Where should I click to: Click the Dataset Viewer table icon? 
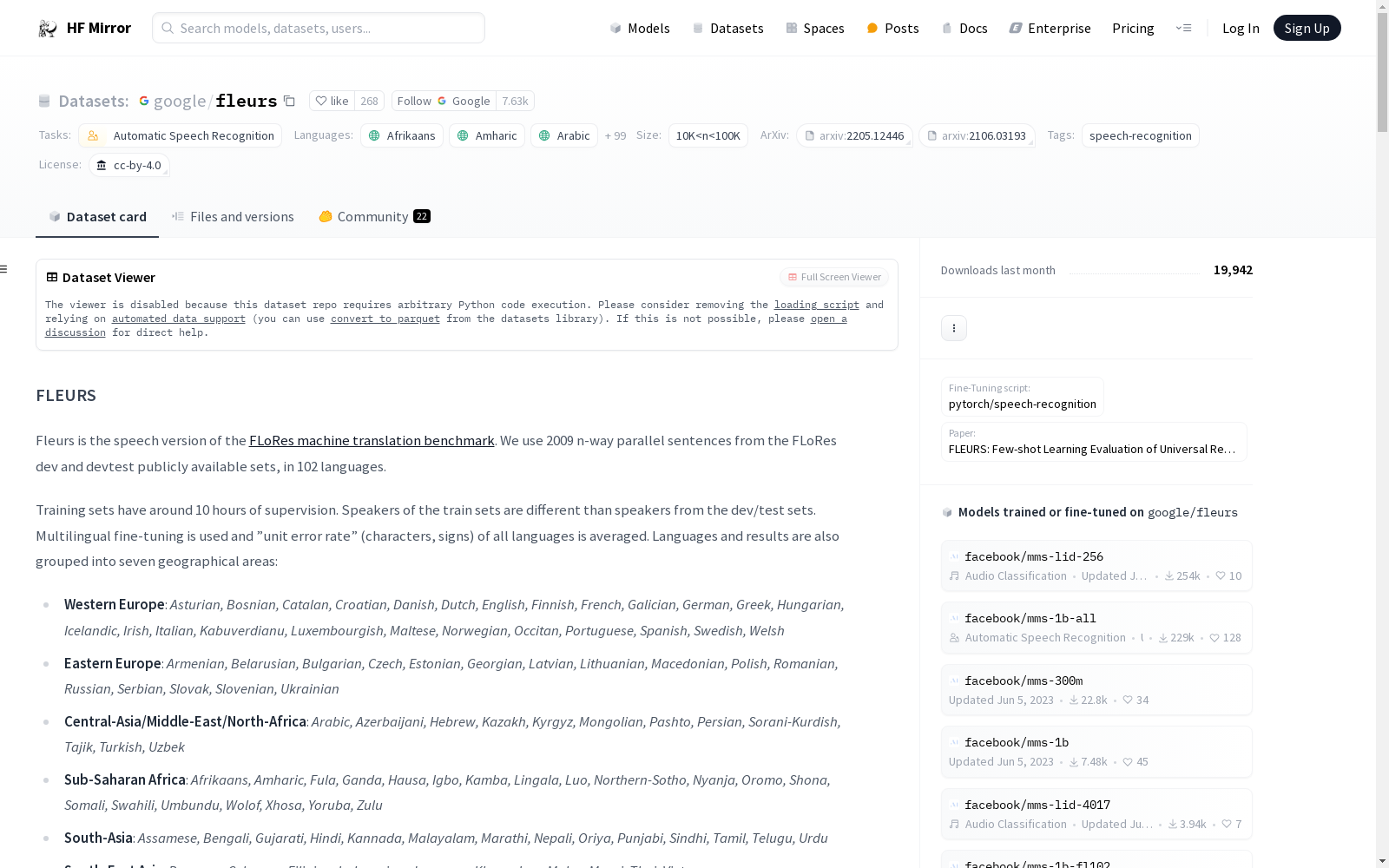tap(52, 277)
